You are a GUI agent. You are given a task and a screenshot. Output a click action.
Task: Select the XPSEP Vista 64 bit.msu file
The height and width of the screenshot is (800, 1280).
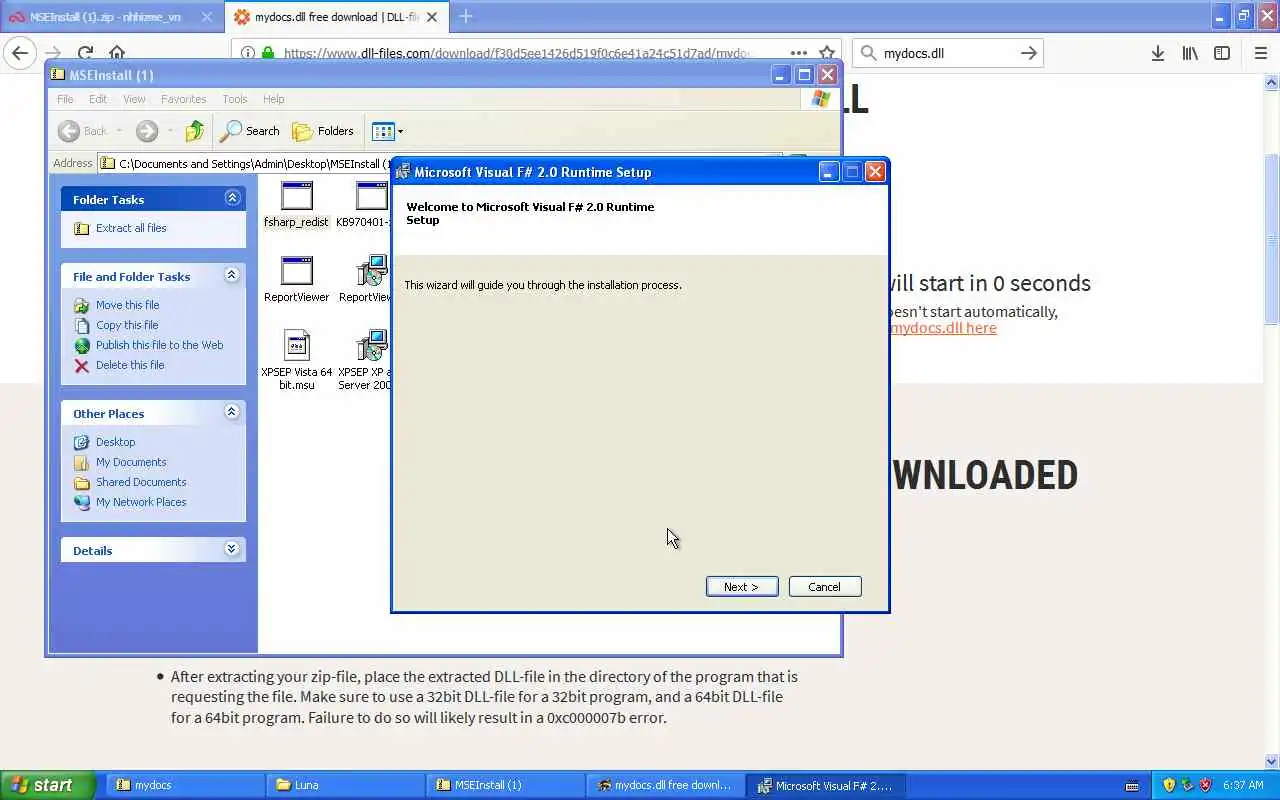click(297, 360)
